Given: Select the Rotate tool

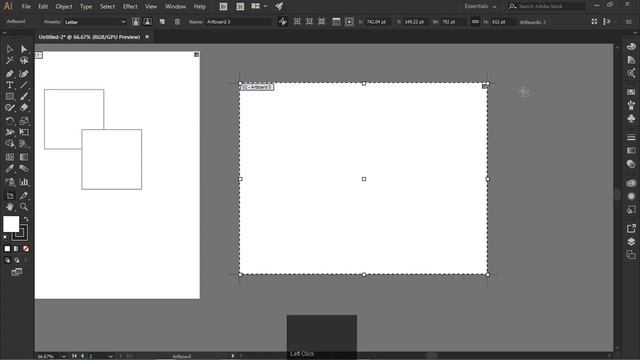Looking at the screenshot, I should click(9, 121).
